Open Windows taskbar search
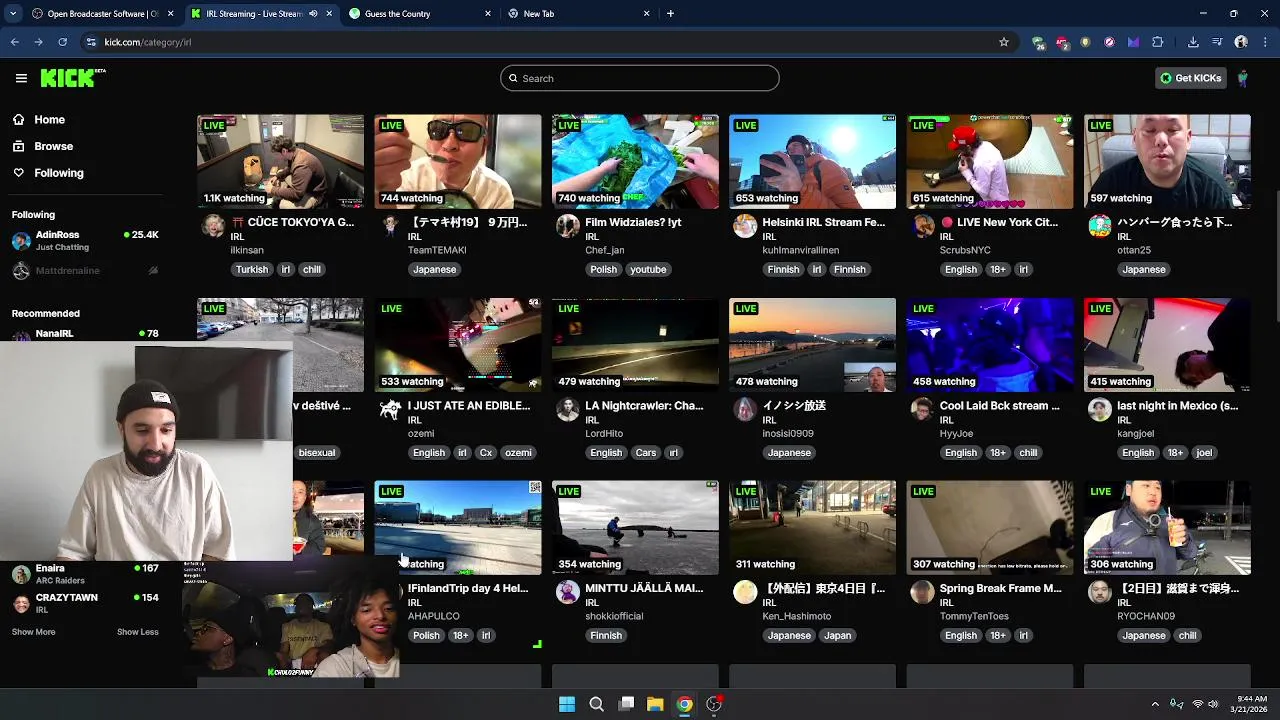The width and height of the screenshot is (1280, 720). tap(596, 704)
